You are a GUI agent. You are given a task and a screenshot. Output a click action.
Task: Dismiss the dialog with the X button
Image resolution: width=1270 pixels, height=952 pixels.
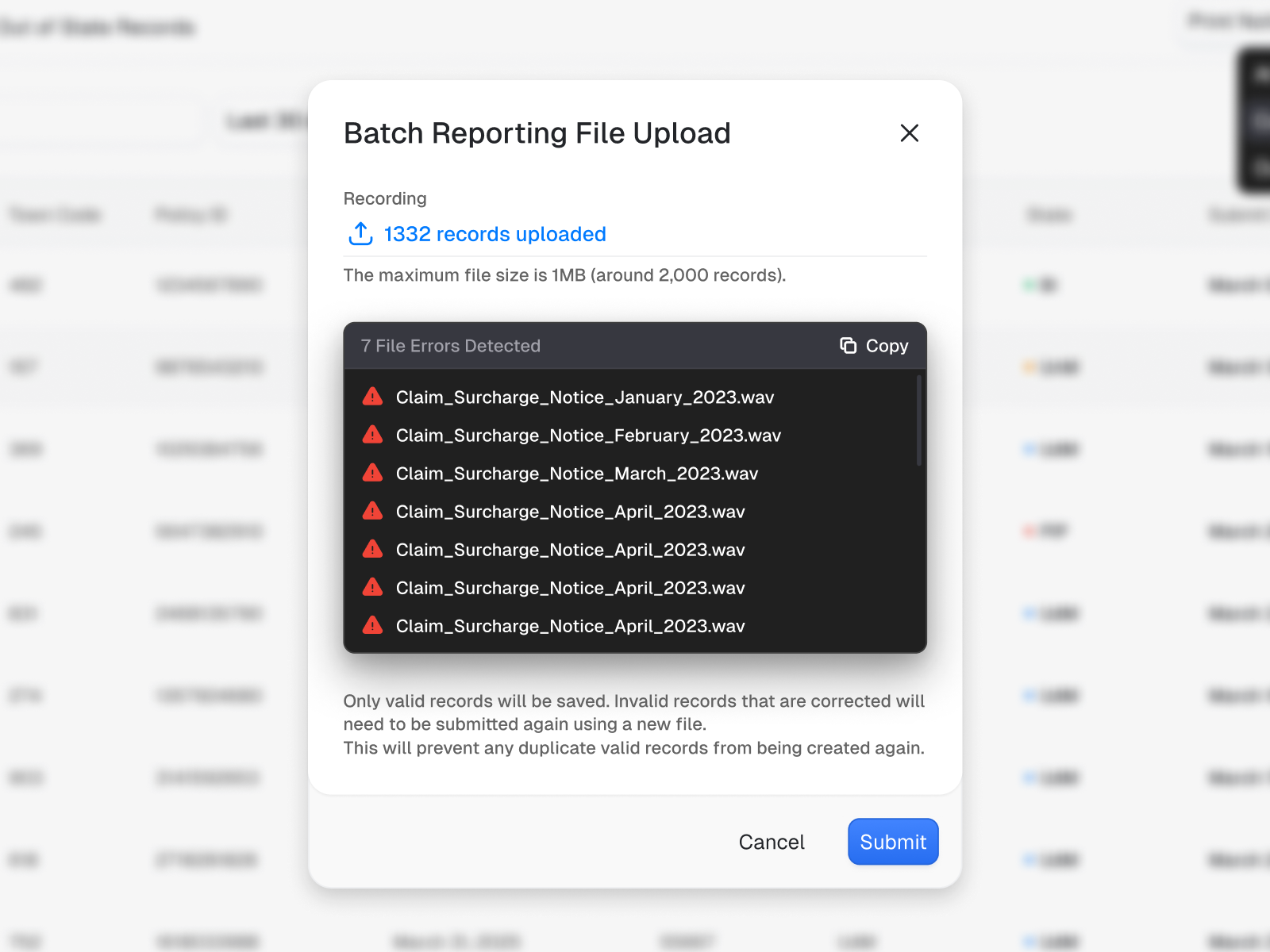click(x=909, y=133)
